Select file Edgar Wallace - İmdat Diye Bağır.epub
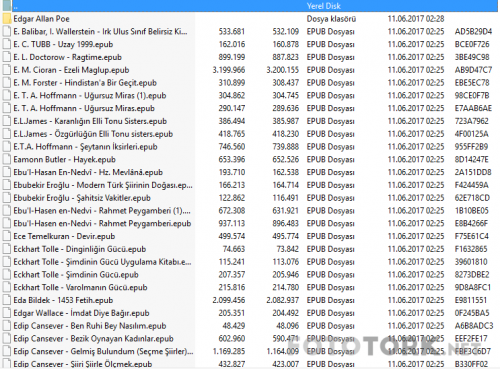This screenshot has width=500, height=369. (81, 313)
